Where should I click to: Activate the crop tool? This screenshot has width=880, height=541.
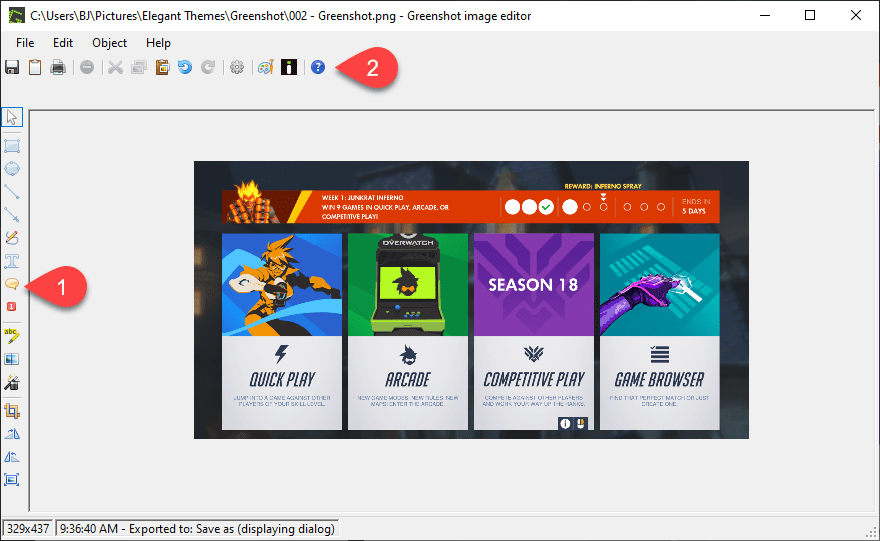(x=13, y=410)
